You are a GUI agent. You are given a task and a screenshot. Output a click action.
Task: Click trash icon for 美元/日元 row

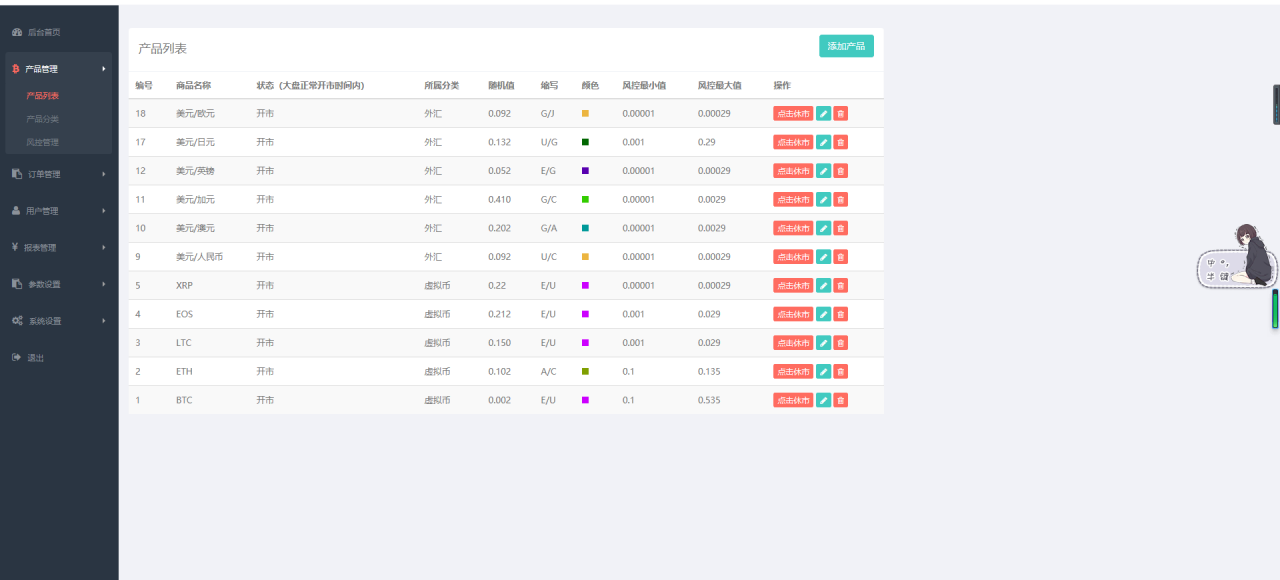[x=841, y=143]
